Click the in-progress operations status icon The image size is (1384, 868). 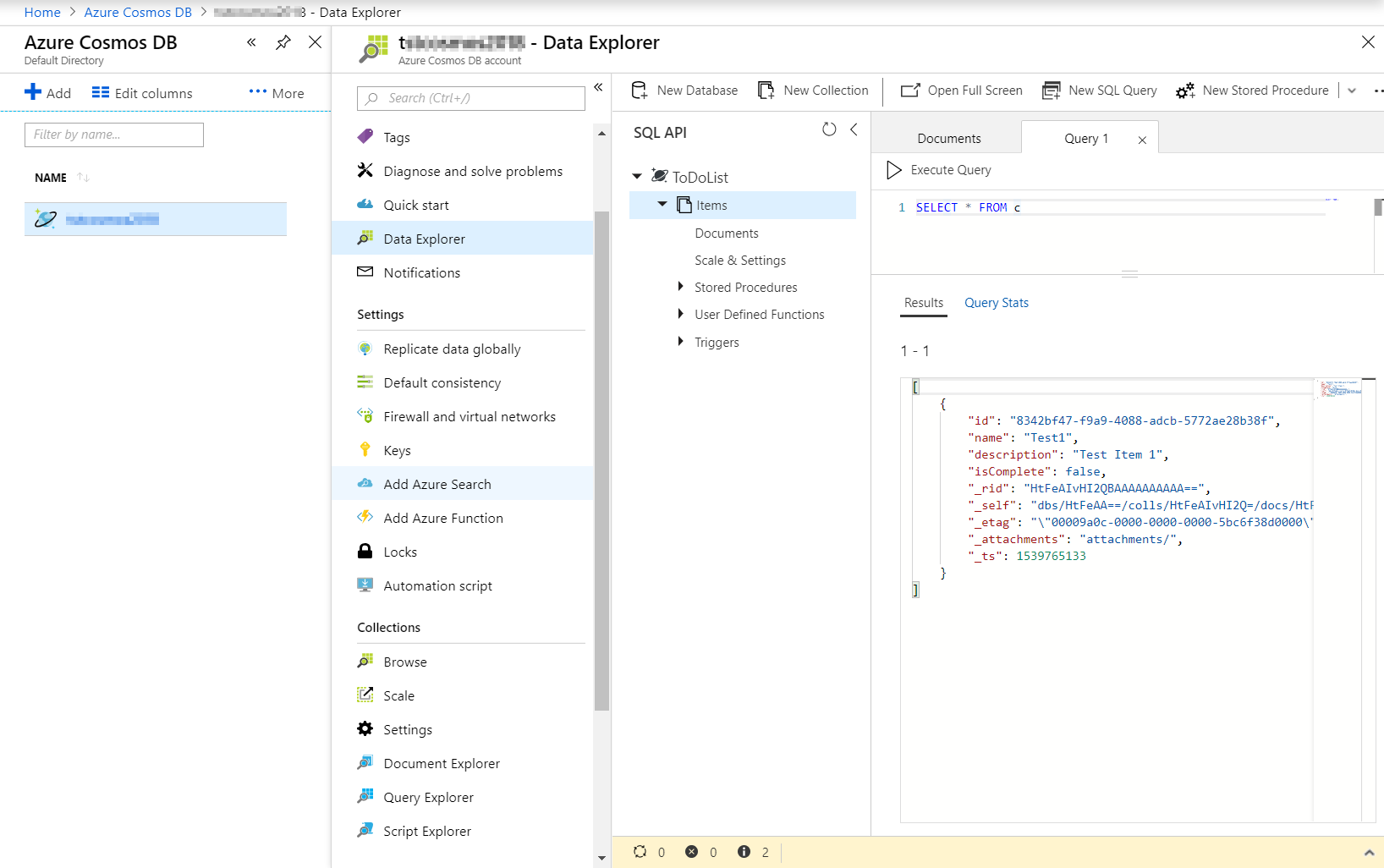pos(640,852)
